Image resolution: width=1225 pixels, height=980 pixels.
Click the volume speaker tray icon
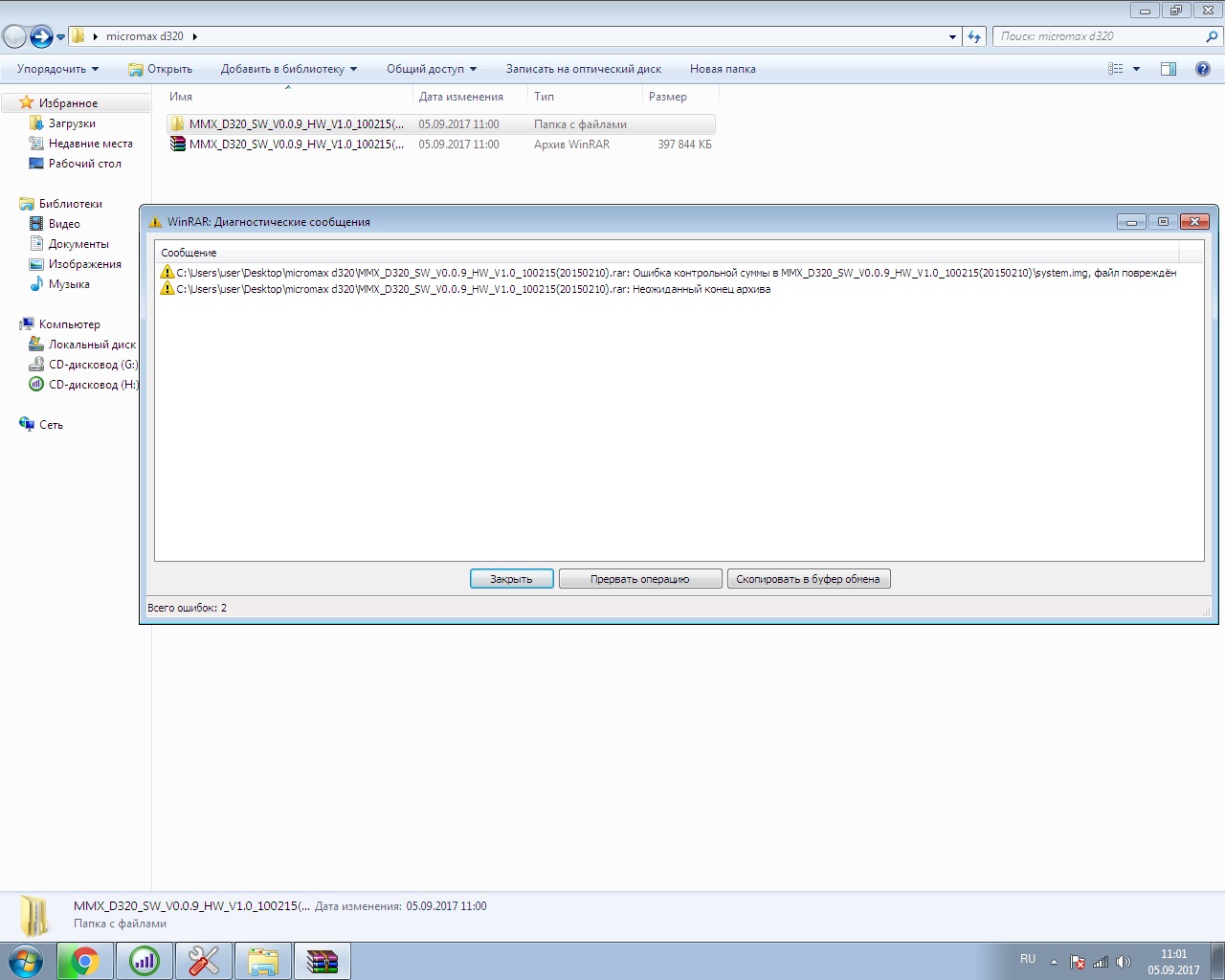click(x=1124, y=962)
